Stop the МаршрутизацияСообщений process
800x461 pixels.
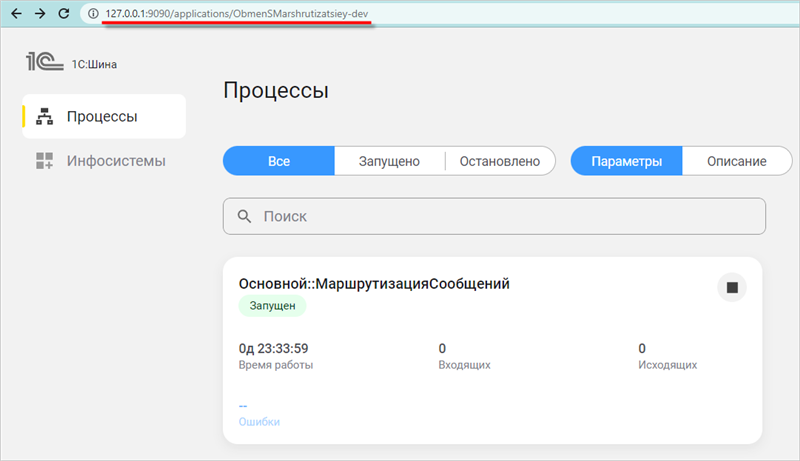click(x=732, y=288)
